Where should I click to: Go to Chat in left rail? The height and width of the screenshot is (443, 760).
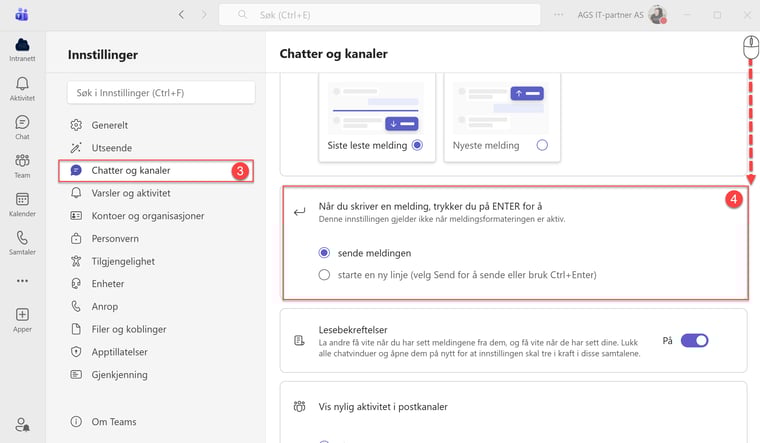point(22,126)
